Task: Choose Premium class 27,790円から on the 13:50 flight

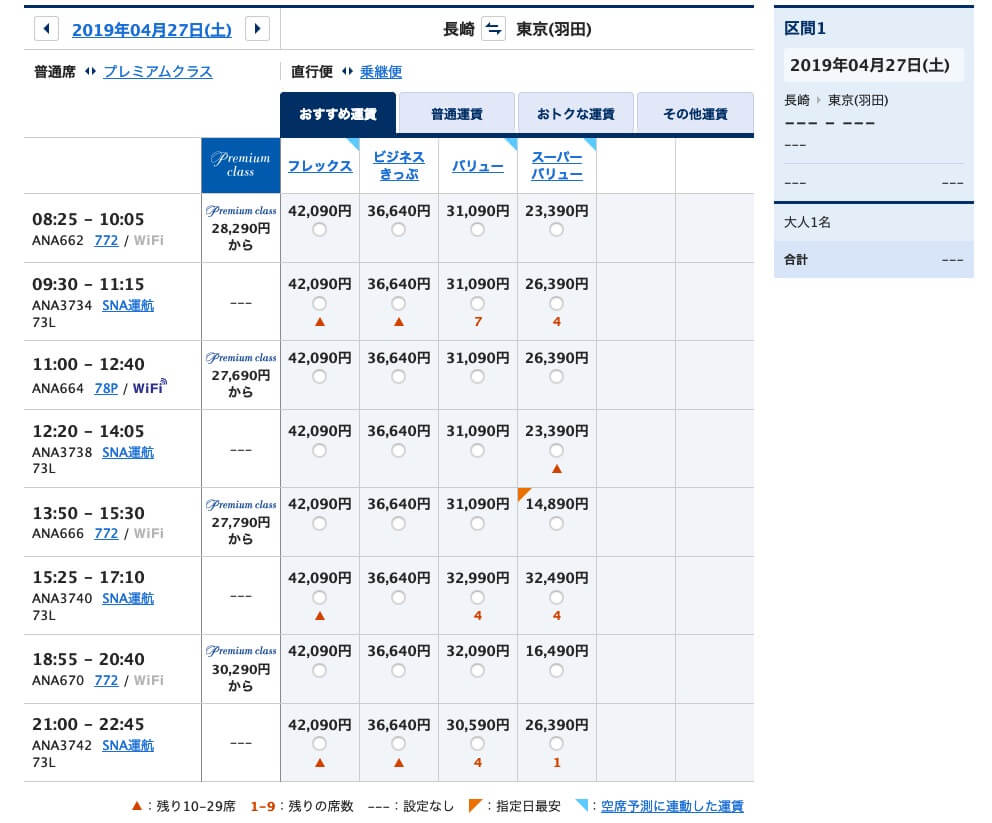Action: click(240, 521)
